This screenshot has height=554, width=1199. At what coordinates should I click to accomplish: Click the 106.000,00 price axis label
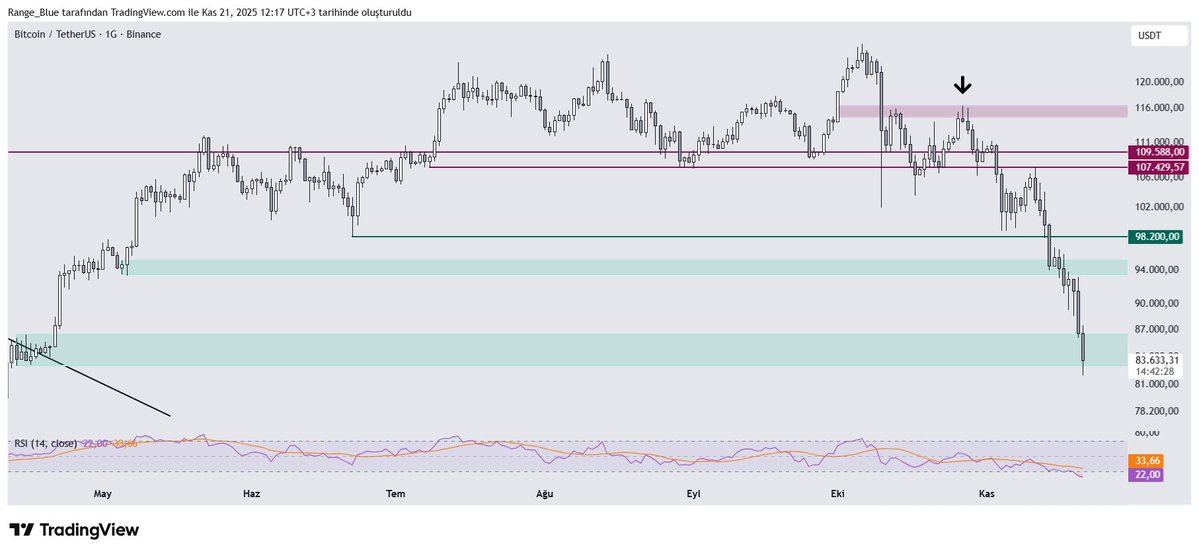coord(1158,178)
